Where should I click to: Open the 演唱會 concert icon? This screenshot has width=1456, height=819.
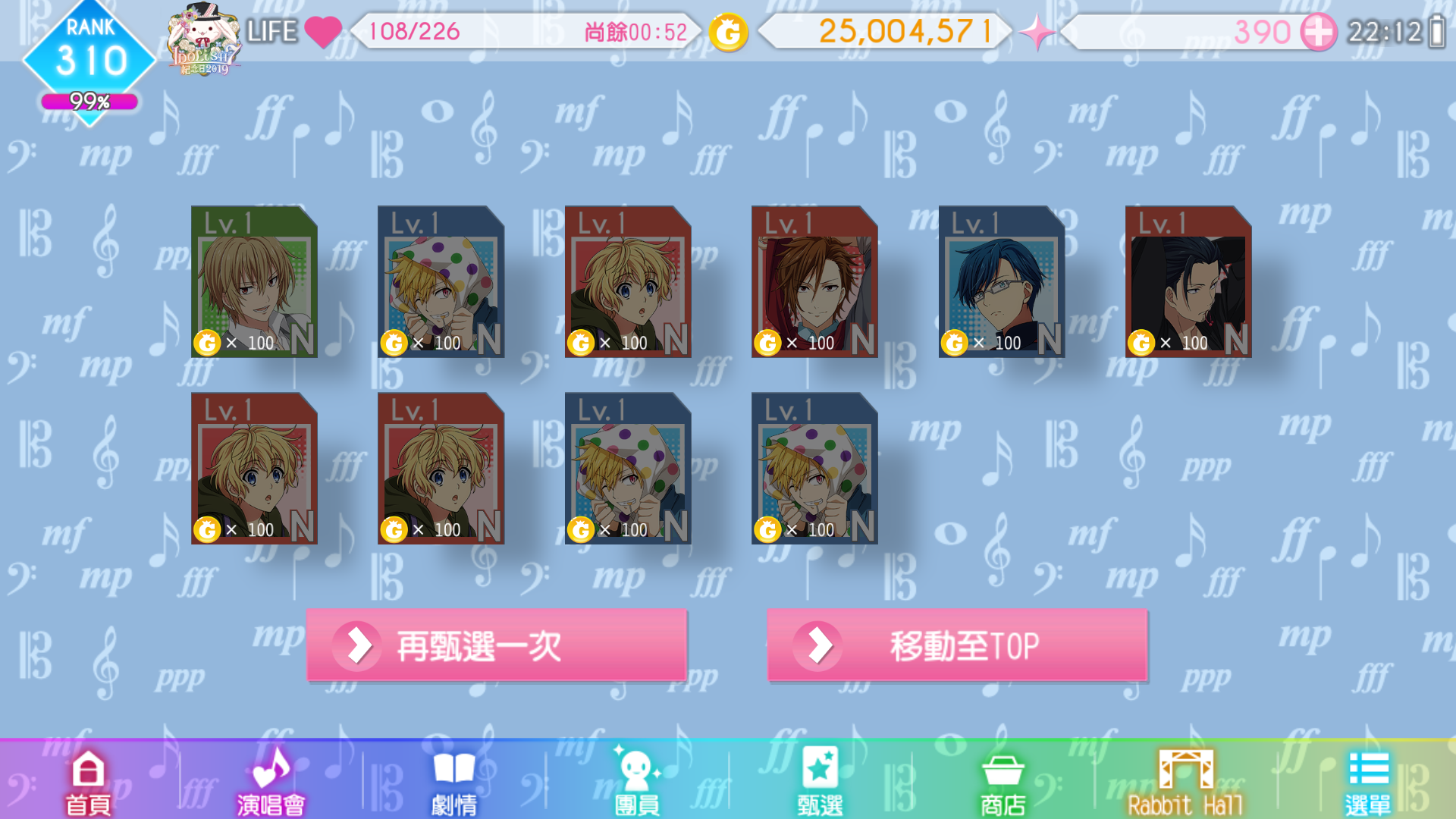[x=271, y=783]
